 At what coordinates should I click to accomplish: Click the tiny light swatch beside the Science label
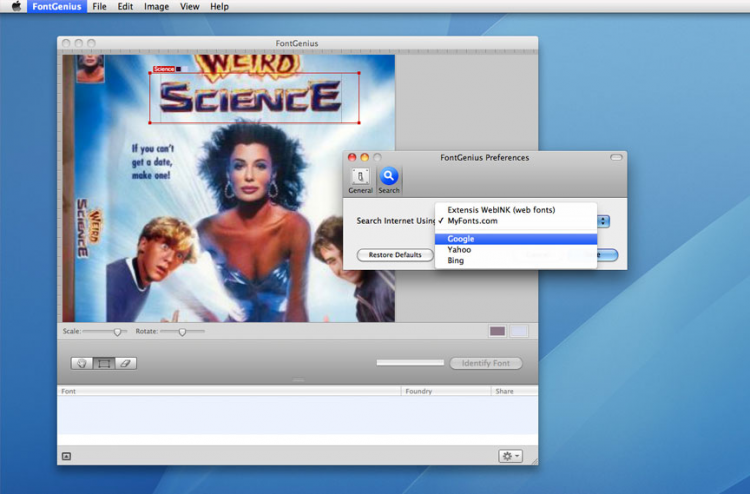(185, 69)
